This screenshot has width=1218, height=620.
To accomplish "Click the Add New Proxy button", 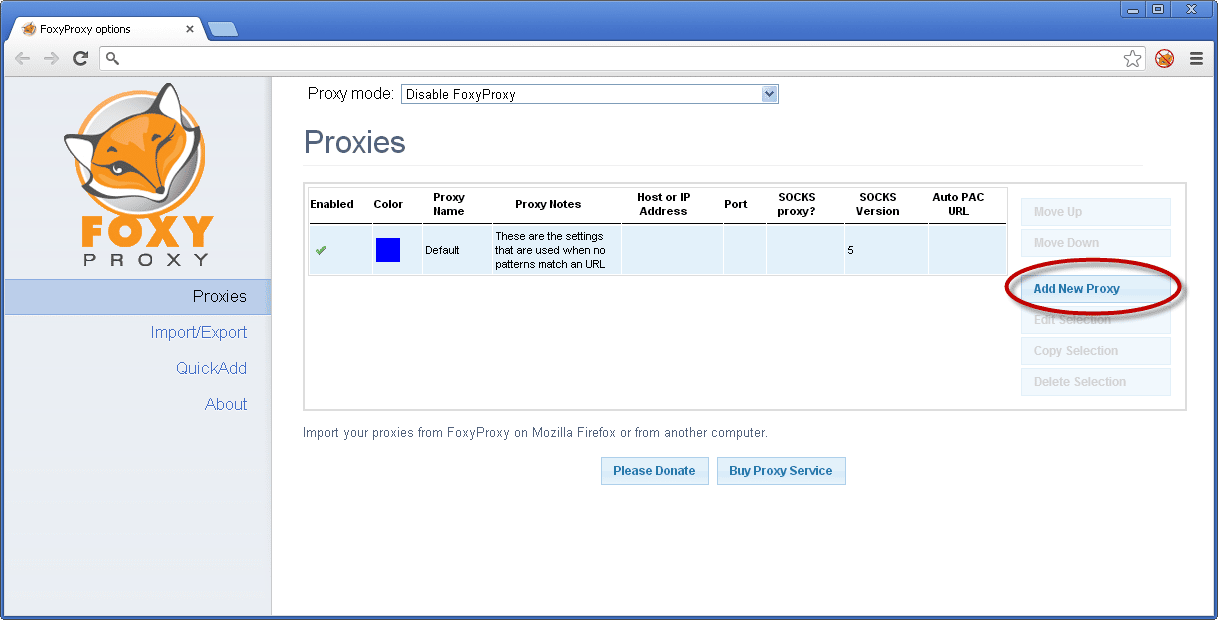I will pyautogui.click(x=1095, y=289).
